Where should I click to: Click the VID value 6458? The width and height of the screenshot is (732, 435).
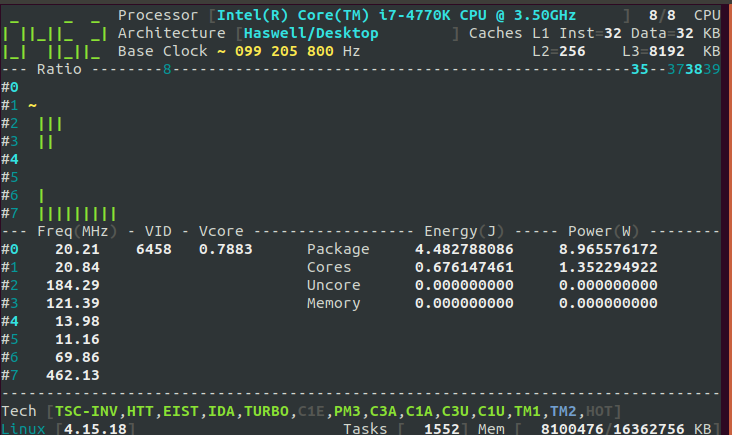[154, 250]
